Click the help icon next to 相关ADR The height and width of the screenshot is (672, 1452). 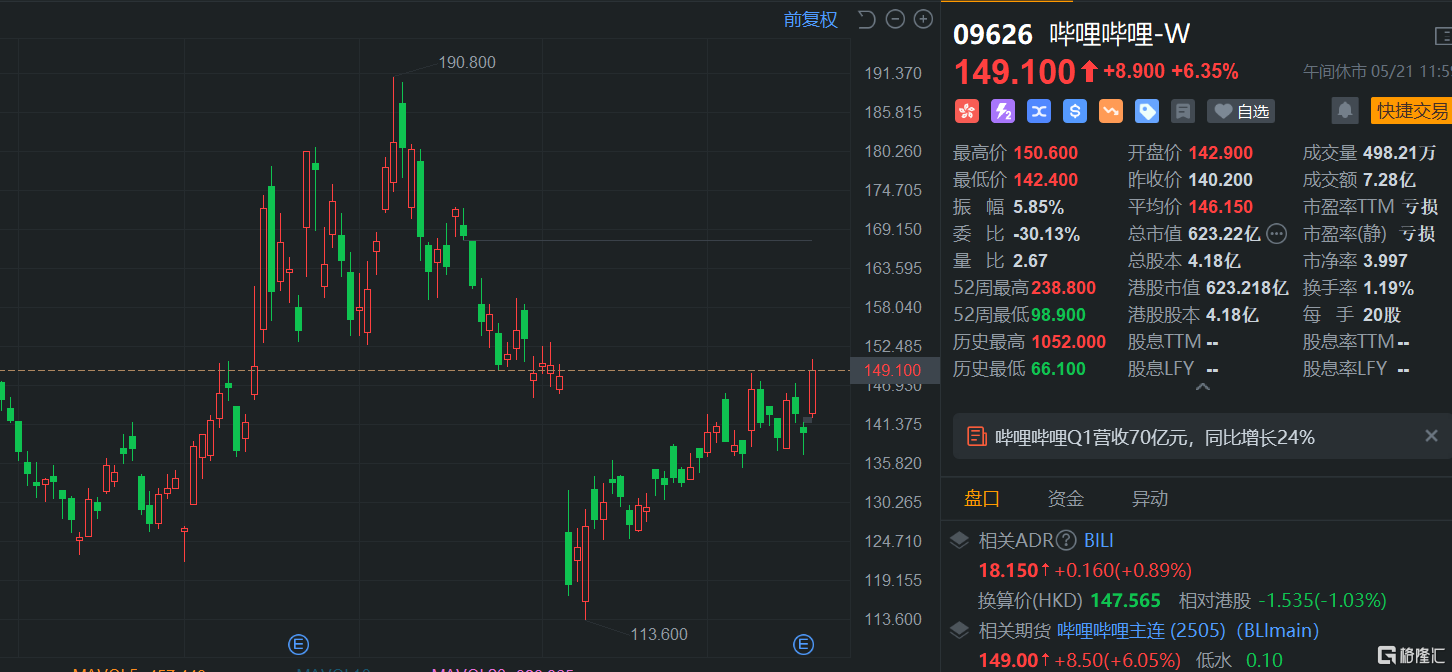[1065, 541]
